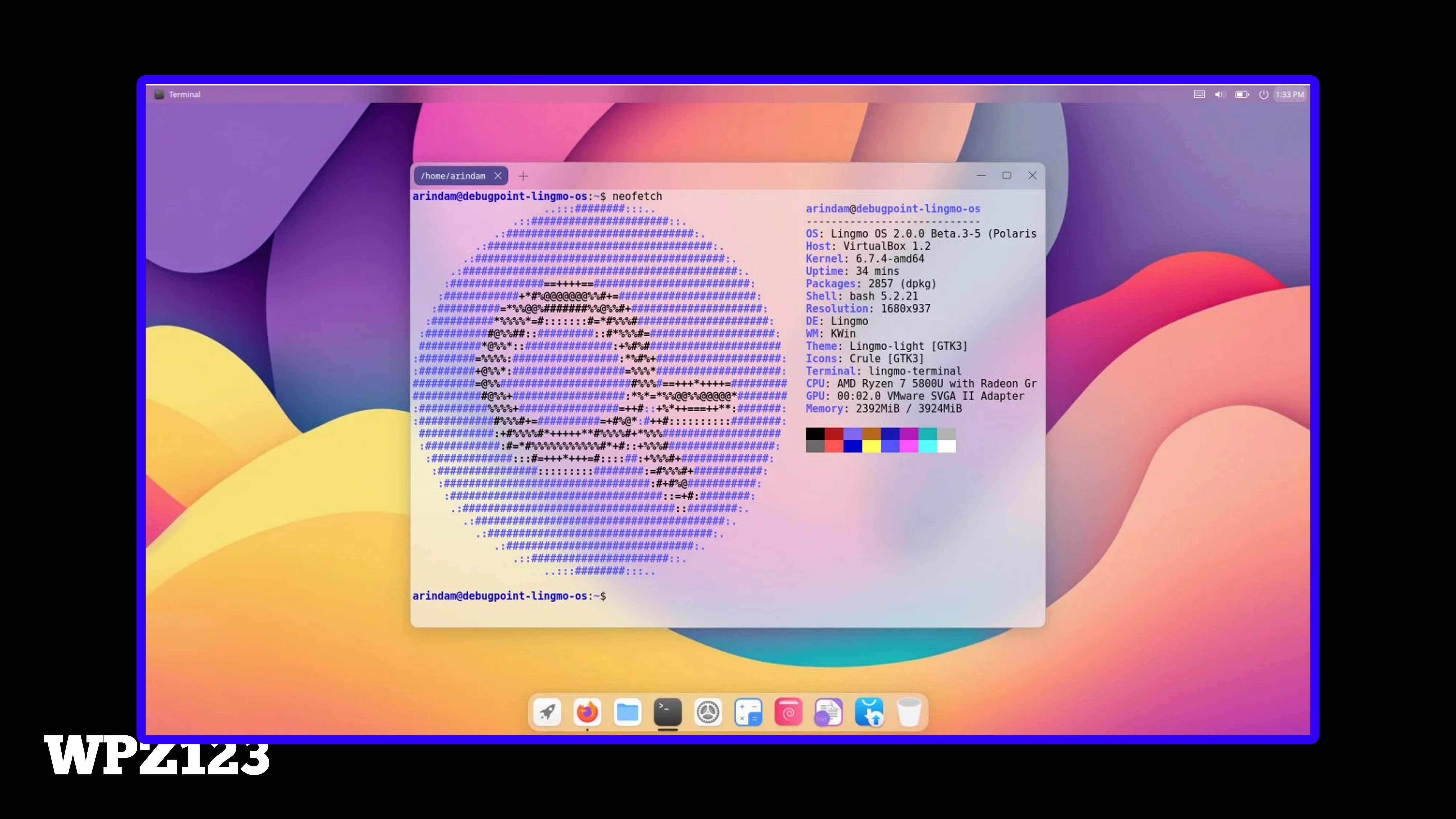Viewport: 1456px width, 819px height.
Task: Click the keyboard icon in top panel
Action: 1199,94
